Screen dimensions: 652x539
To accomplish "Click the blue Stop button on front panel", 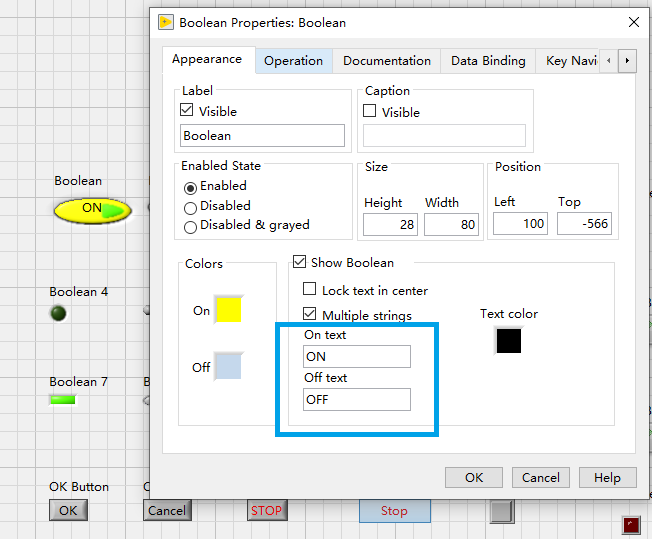I will coord(395,511).
